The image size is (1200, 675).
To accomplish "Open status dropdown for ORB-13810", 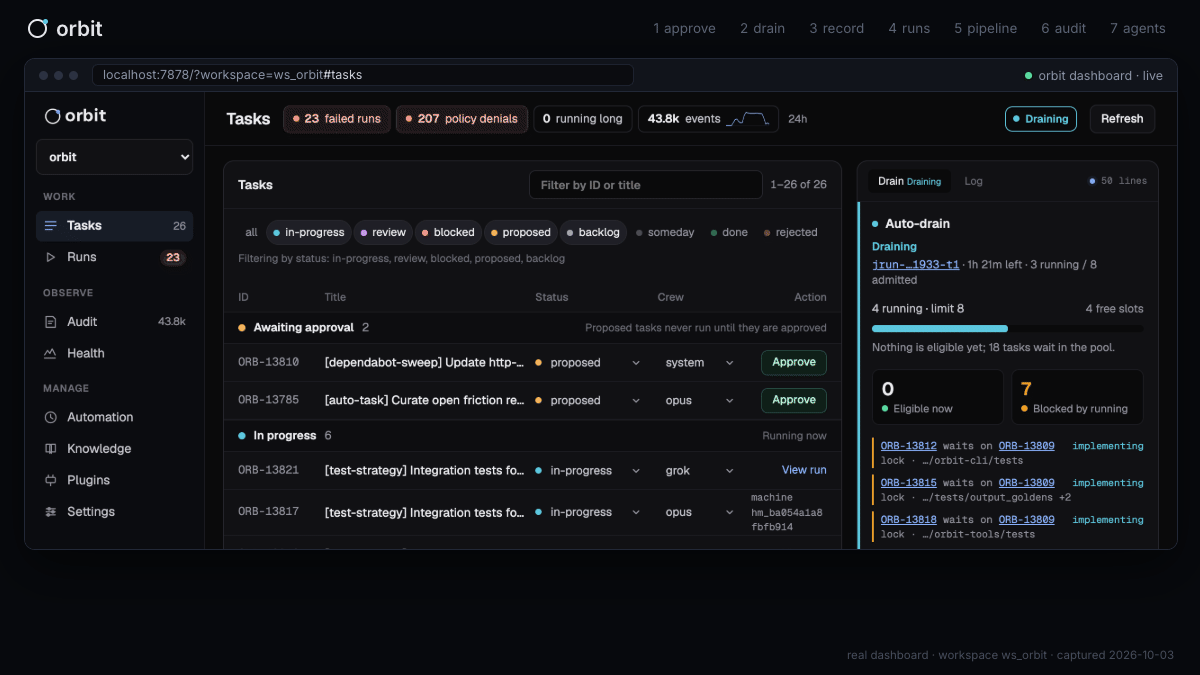I will 588,363.
